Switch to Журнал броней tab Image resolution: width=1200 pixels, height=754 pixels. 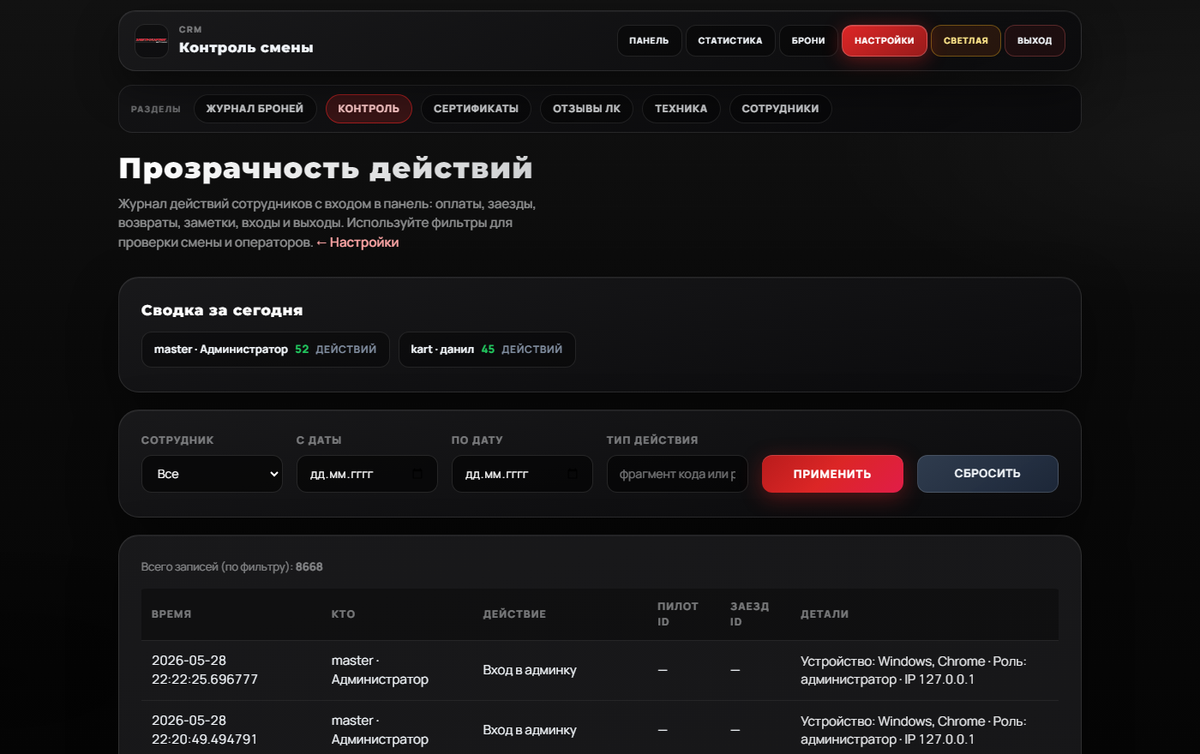[x=255, y=109]
